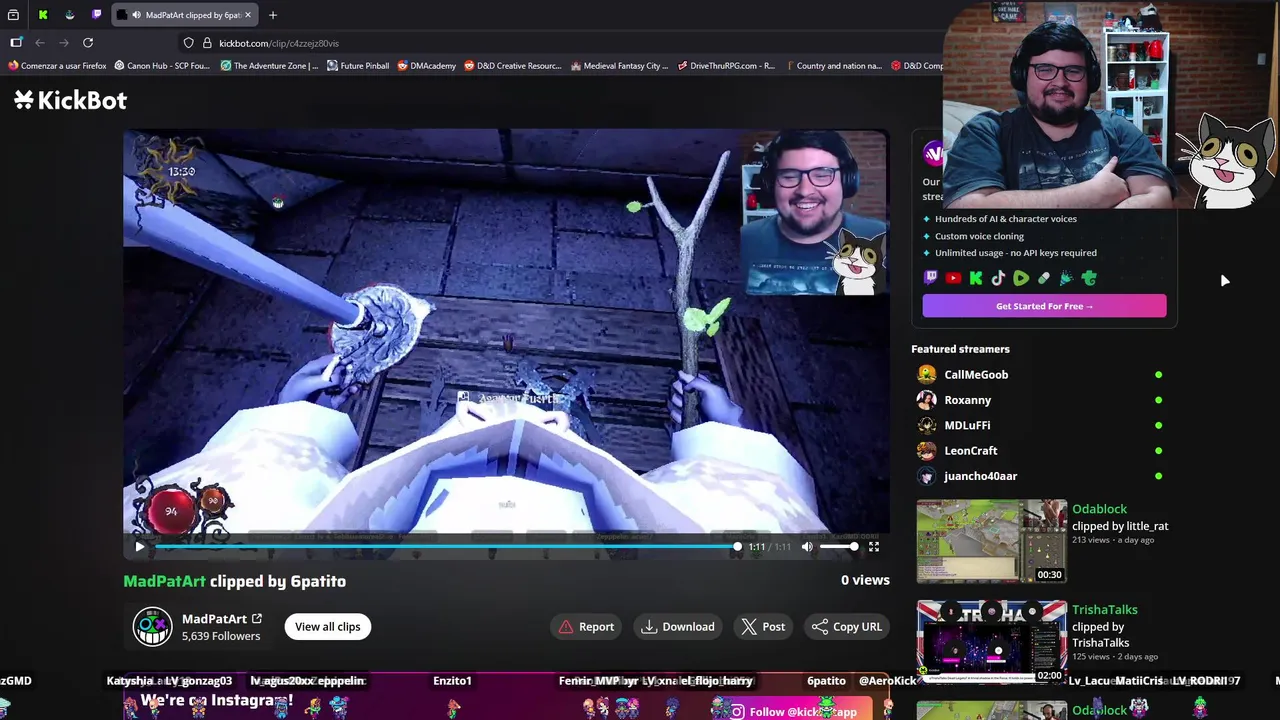Open the site padlock info icon
Image resolution: width=1280 pixels, height=720 pixels.
click(207, 43)
